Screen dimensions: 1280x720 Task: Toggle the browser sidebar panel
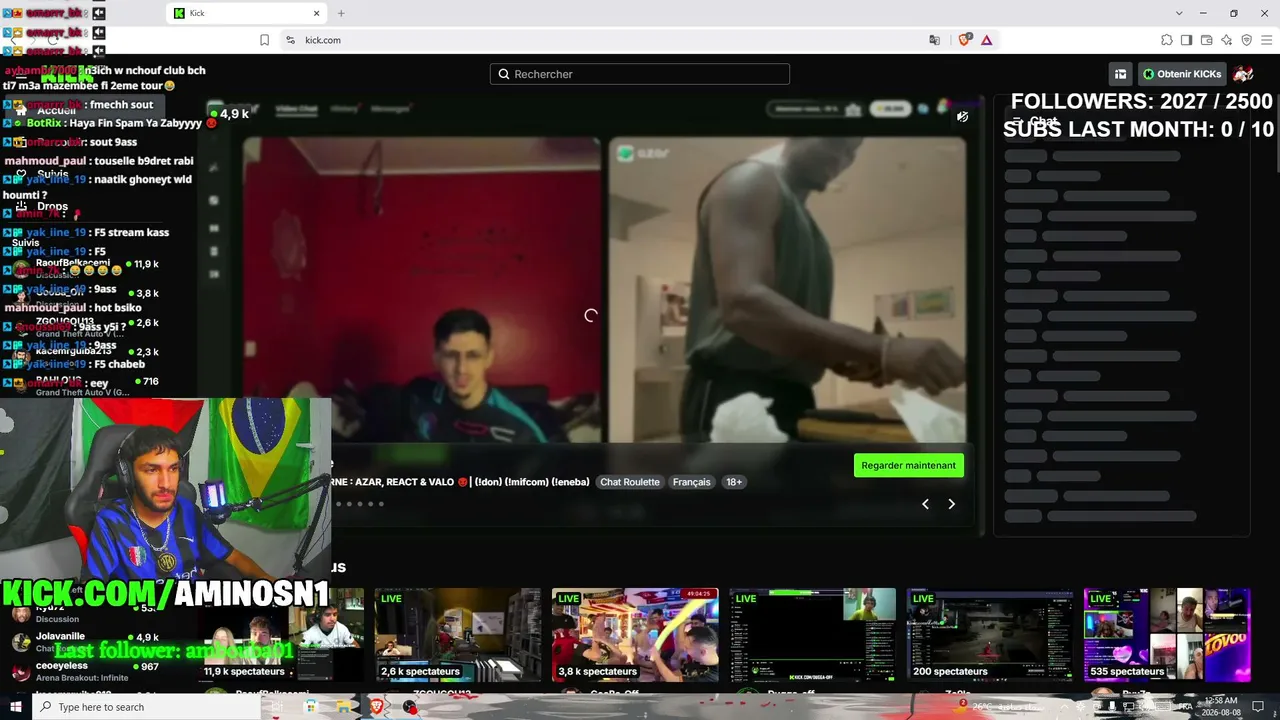point(1186,40)
